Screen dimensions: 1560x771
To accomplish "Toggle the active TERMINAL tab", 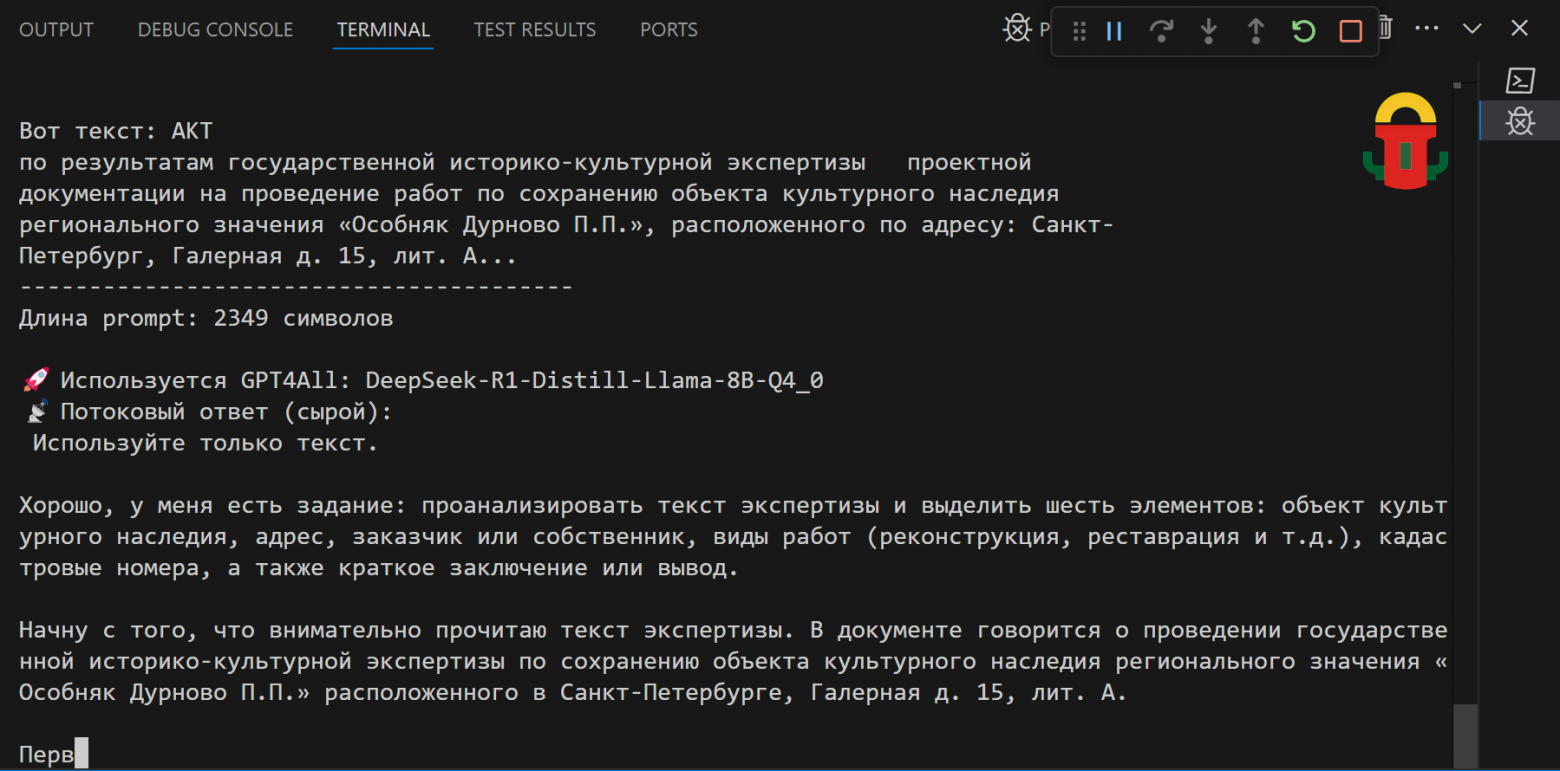I will [383, 29].
